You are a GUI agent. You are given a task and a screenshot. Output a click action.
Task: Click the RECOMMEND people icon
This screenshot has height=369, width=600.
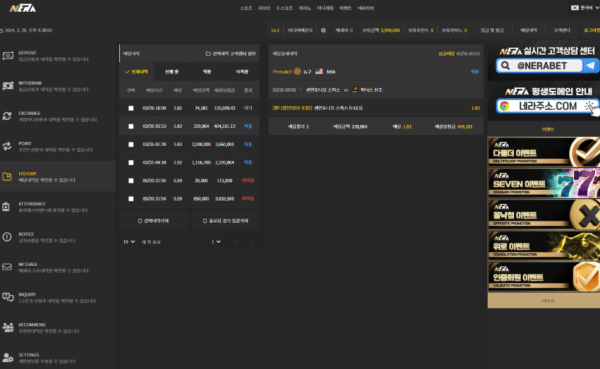tap(8, 327)
